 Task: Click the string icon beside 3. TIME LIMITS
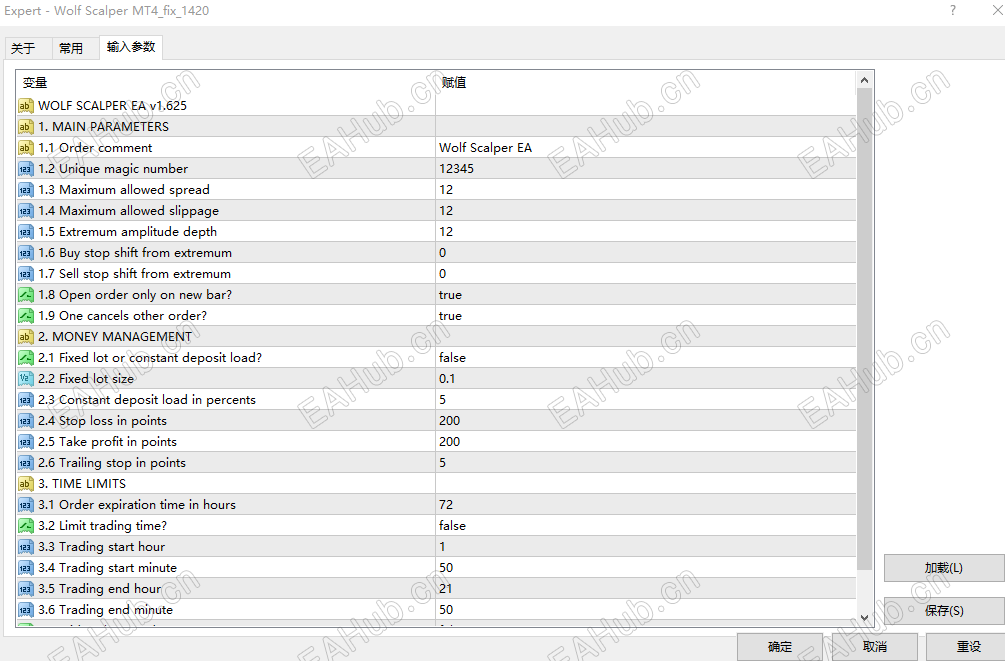[26, 484]
